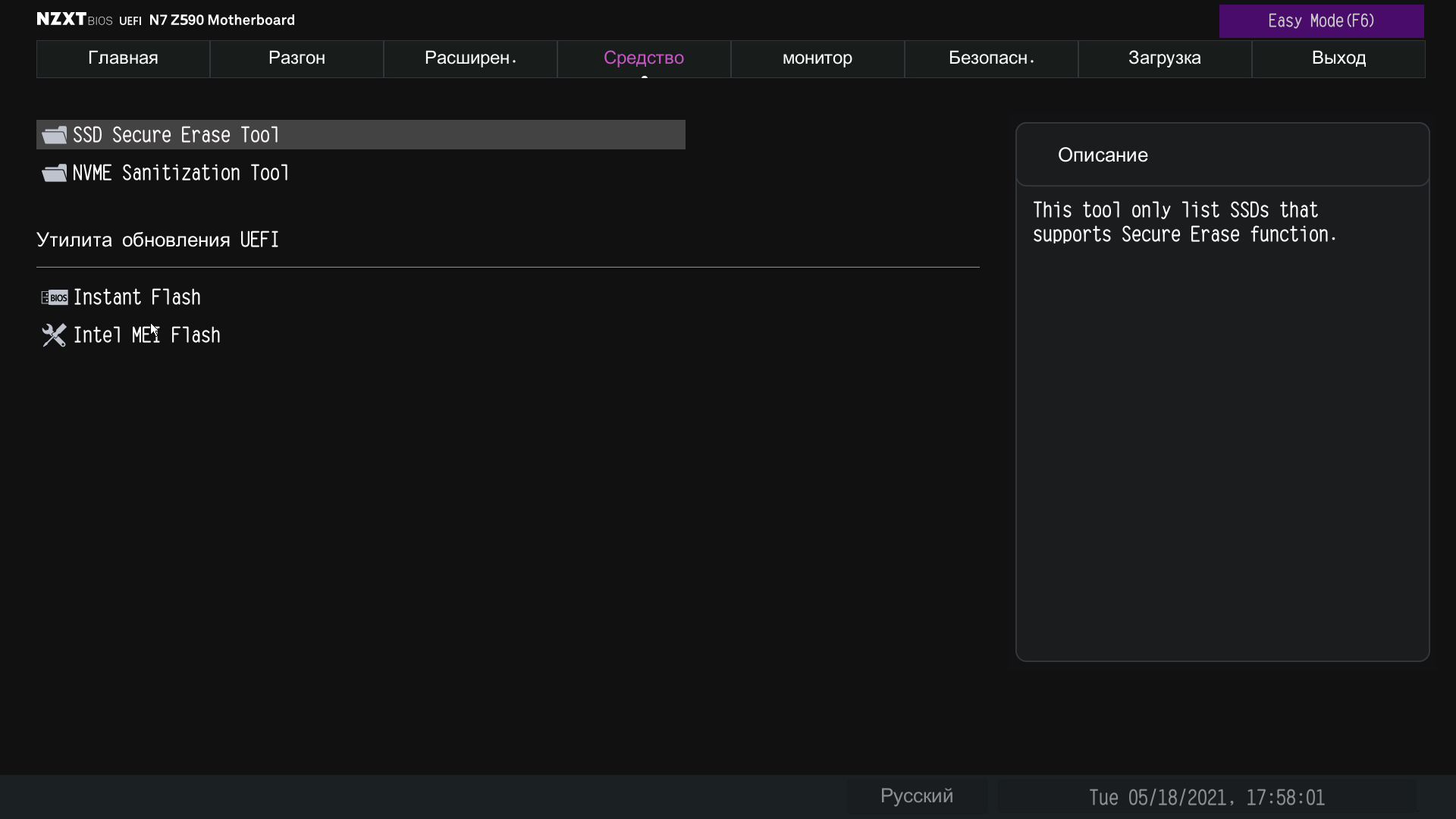
Task: Launch Intel MEI Flash utility
Action: tap(146, 335)
